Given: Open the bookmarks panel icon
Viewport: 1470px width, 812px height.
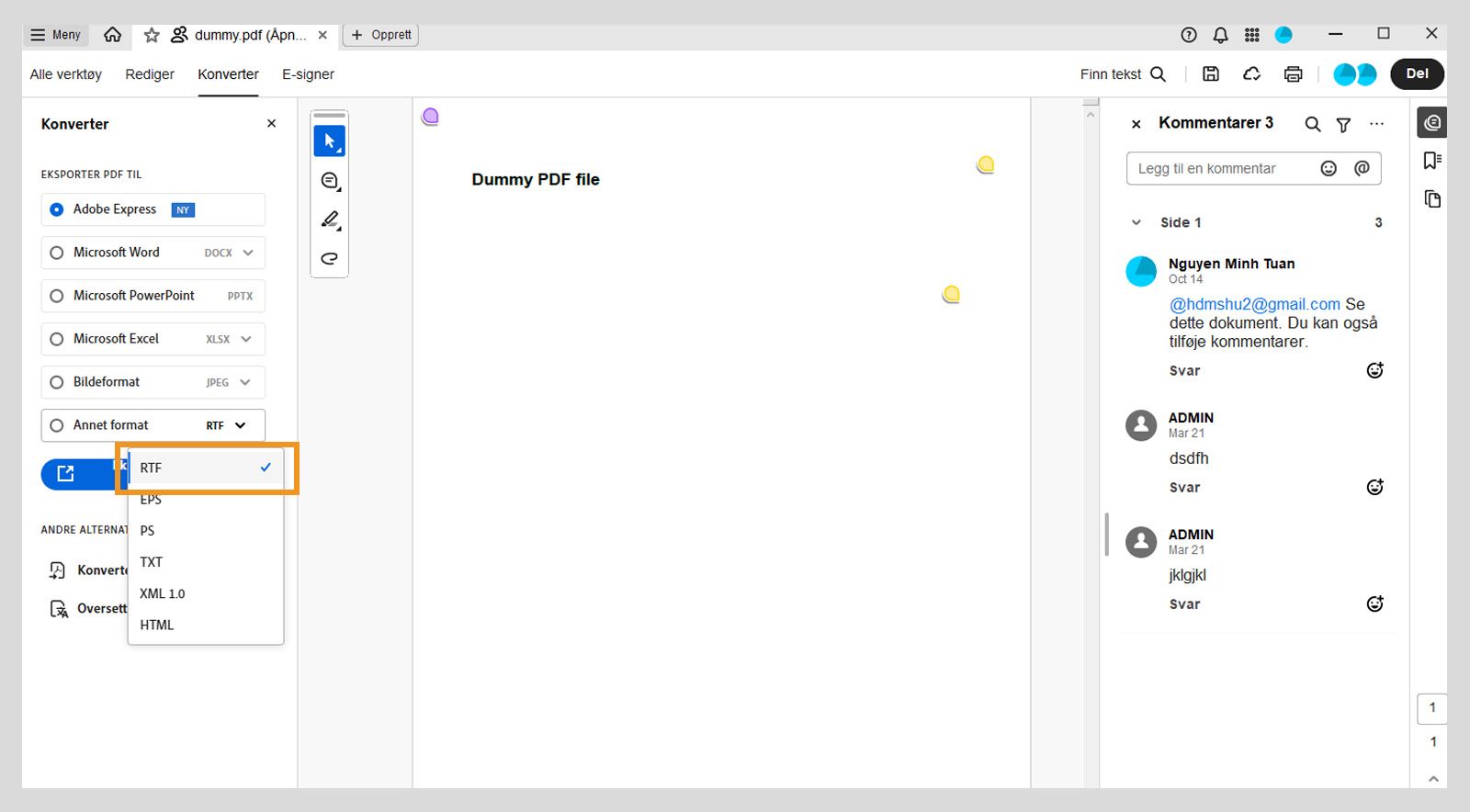Looking at the screenshot, I should coord(1432,161).
